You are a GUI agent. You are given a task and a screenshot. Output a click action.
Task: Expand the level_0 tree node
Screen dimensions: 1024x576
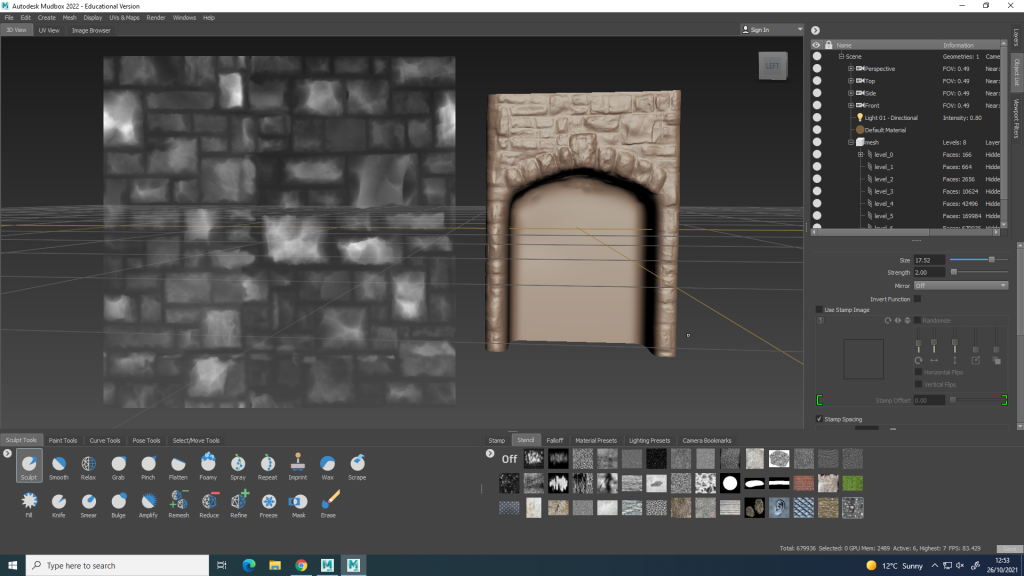pos(860,154)
